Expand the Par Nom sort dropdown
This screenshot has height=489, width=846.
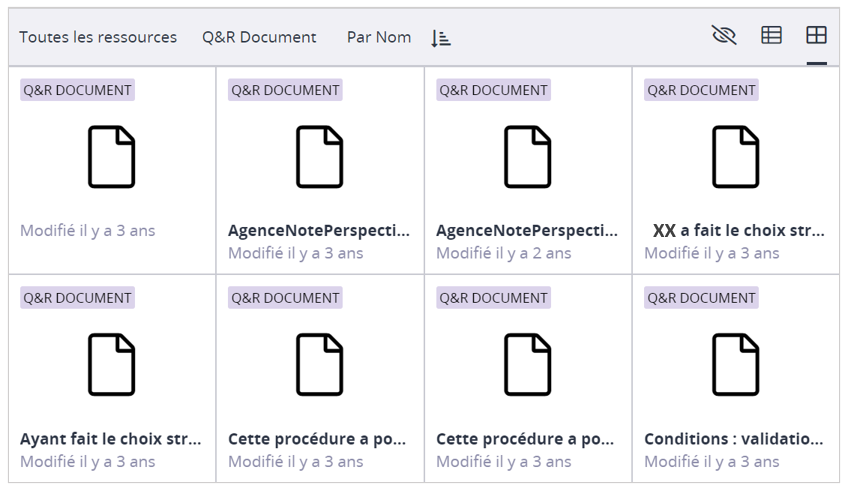click(379, 37)
